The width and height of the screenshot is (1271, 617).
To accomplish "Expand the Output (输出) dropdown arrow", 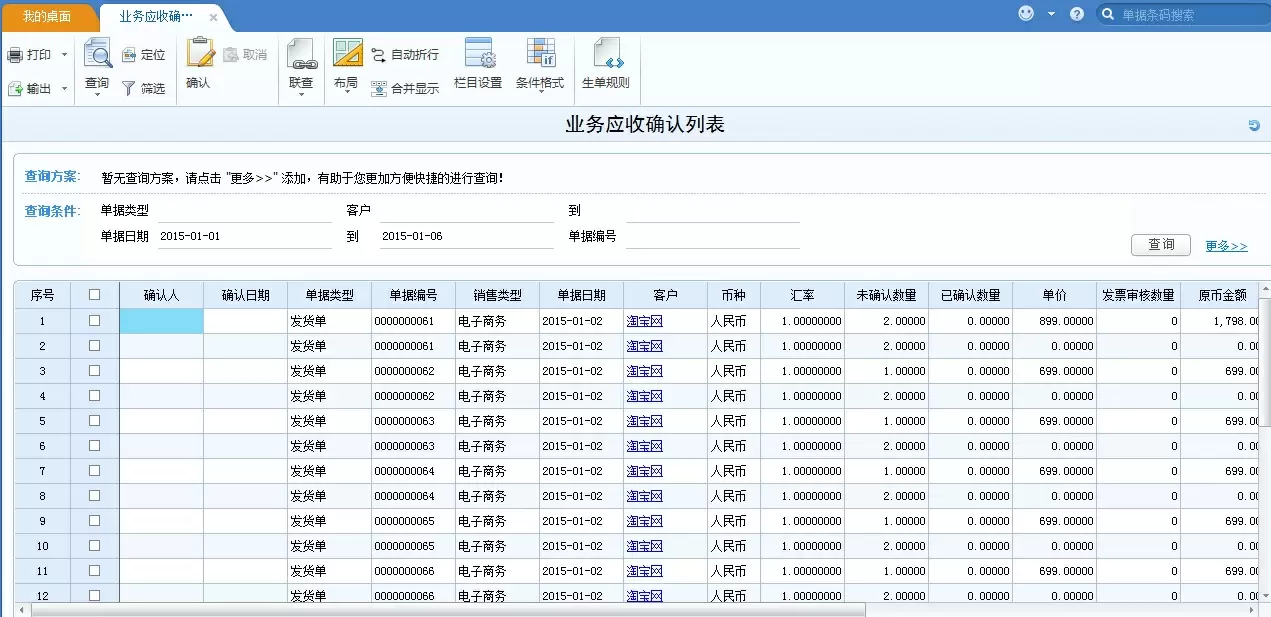I will click(x=64, y=89).
